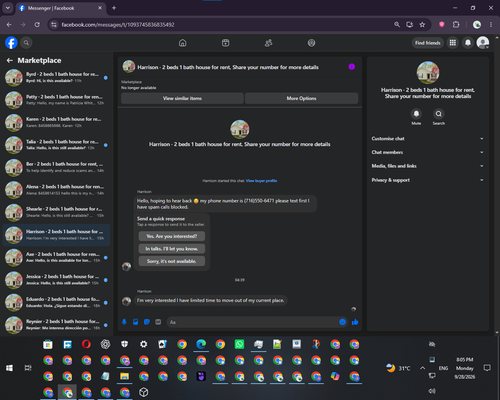Show hidden system tray icons chevron
The image size is (500, 400).
click(422, 368)
